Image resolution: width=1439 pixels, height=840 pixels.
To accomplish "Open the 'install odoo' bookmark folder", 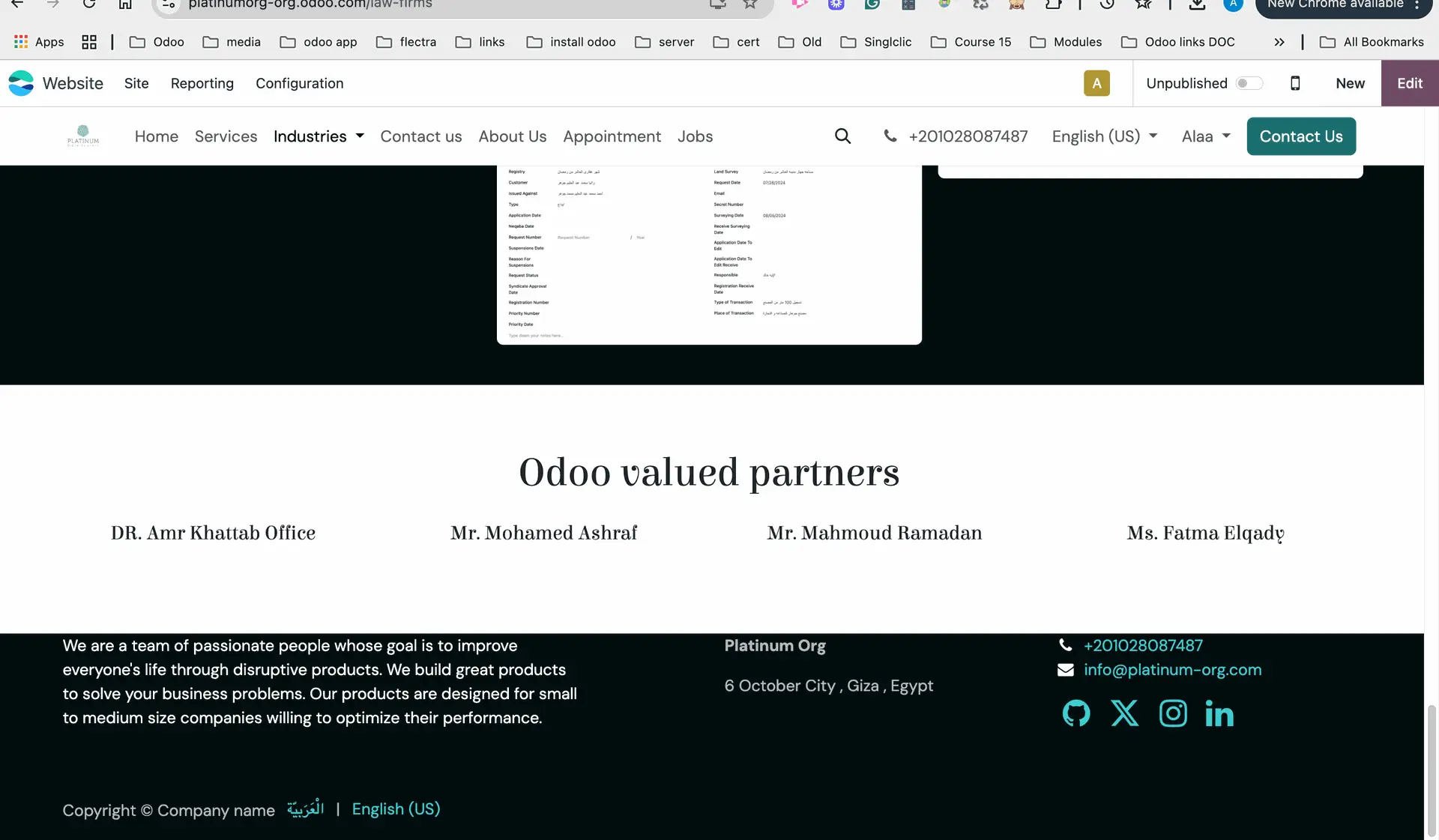I will pos(571,42).
